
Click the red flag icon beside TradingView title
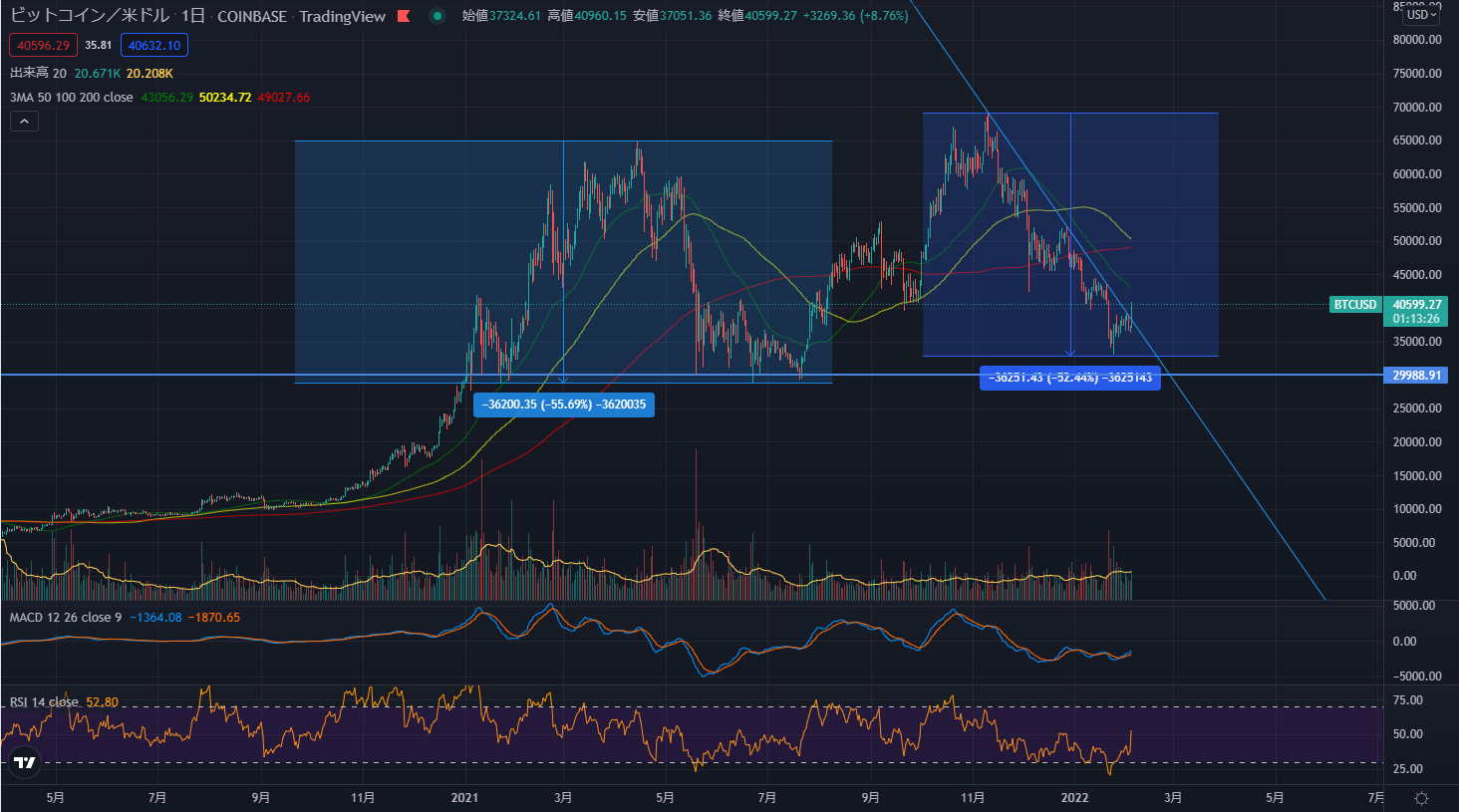point(404,16)
